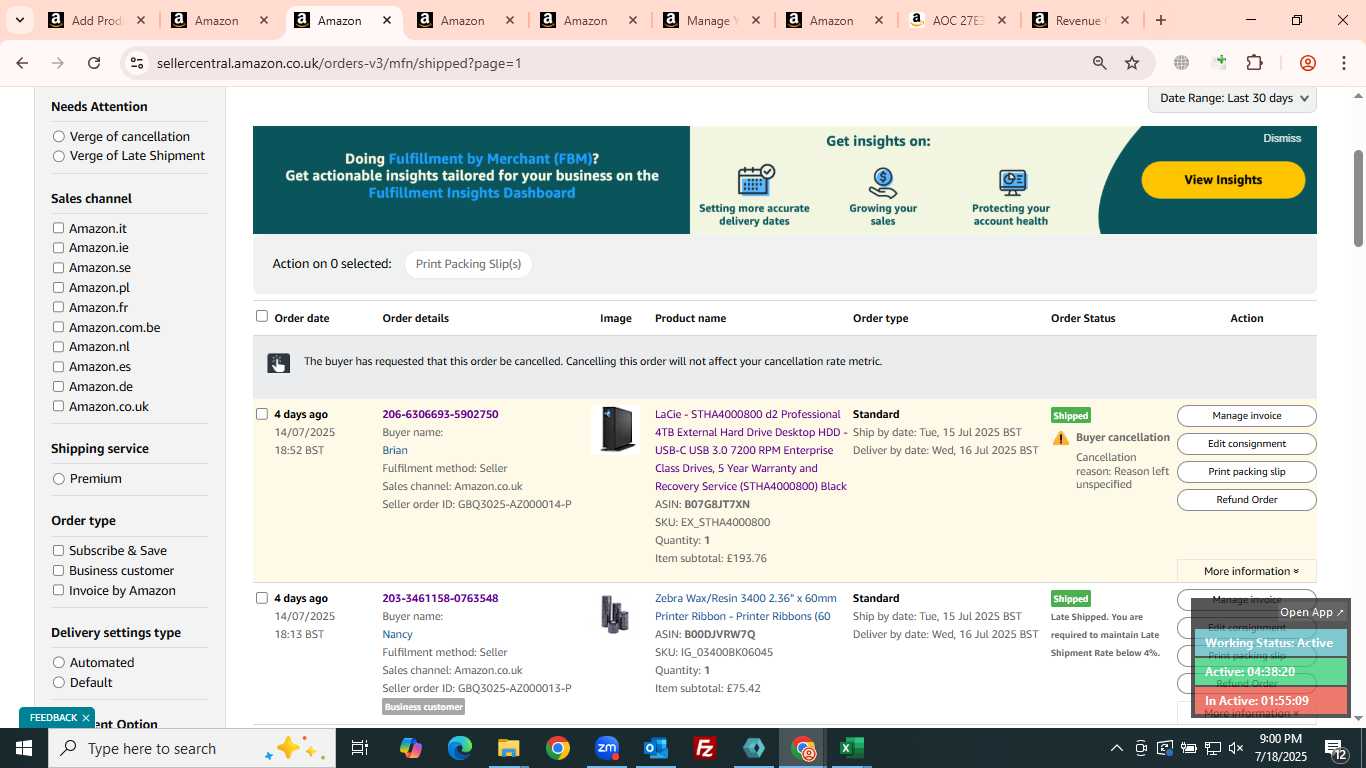Select order 206-6306693-5902750 checkbox

pos(262,414)
